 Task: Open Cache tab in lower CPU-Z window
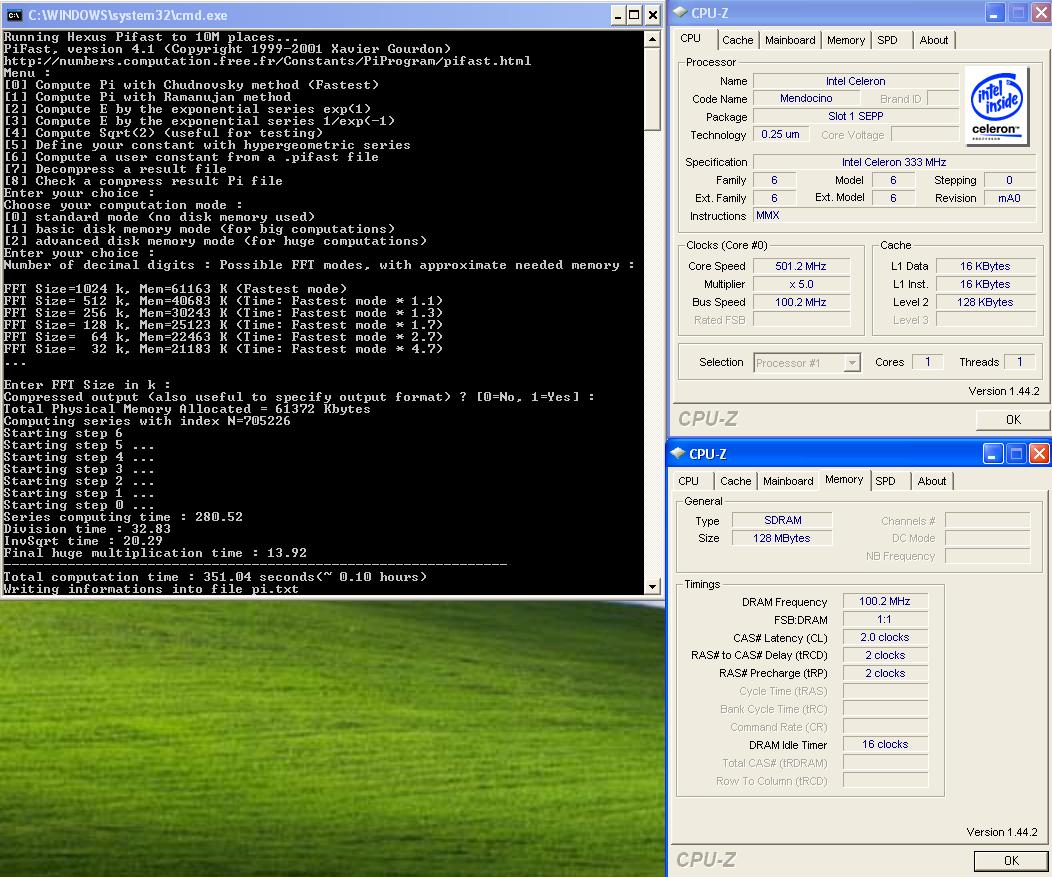[735, 481]
